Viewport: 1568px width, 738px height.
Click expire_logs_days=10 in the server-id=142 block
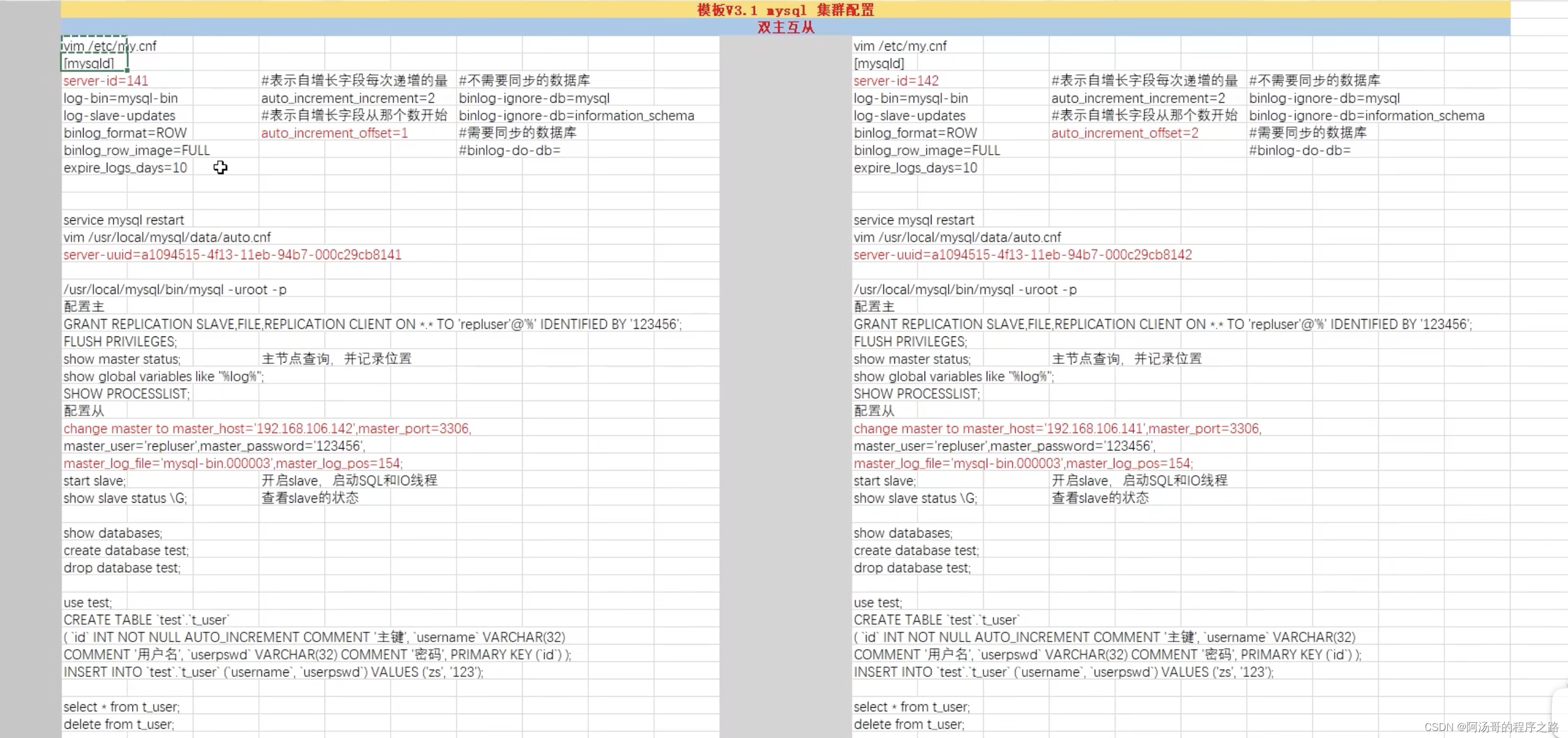[x=915, y=167]
